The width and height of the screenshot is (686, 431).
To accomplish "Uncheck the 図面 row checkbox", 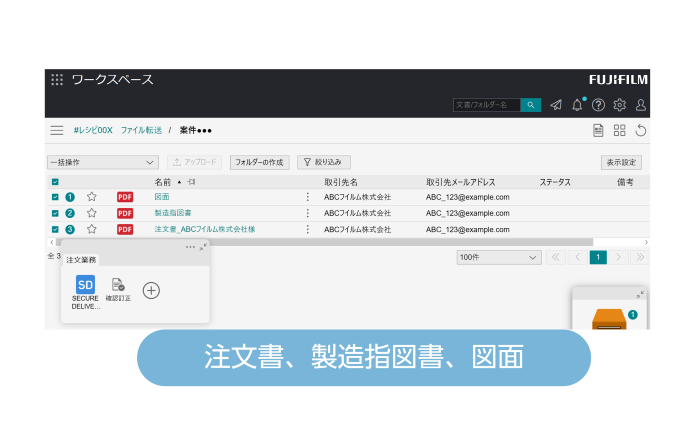I will 55,197.
